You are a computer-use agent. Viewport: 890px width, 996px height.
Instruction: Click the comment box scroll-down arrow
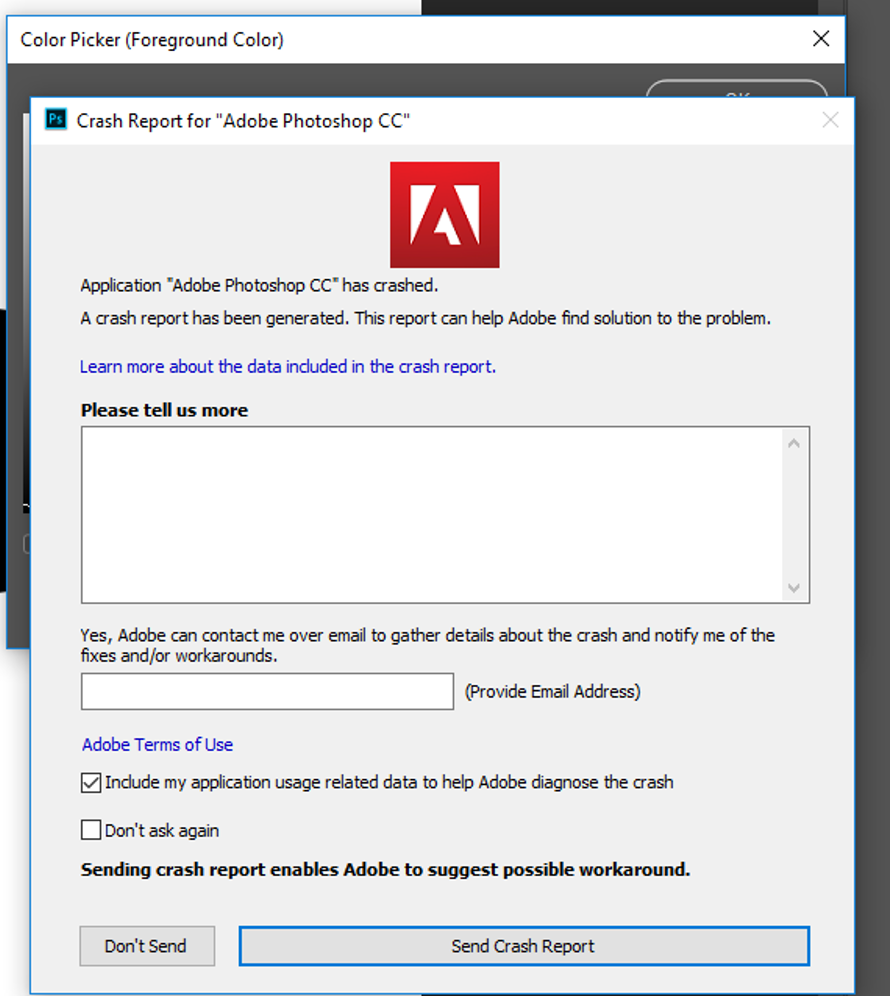794,588
